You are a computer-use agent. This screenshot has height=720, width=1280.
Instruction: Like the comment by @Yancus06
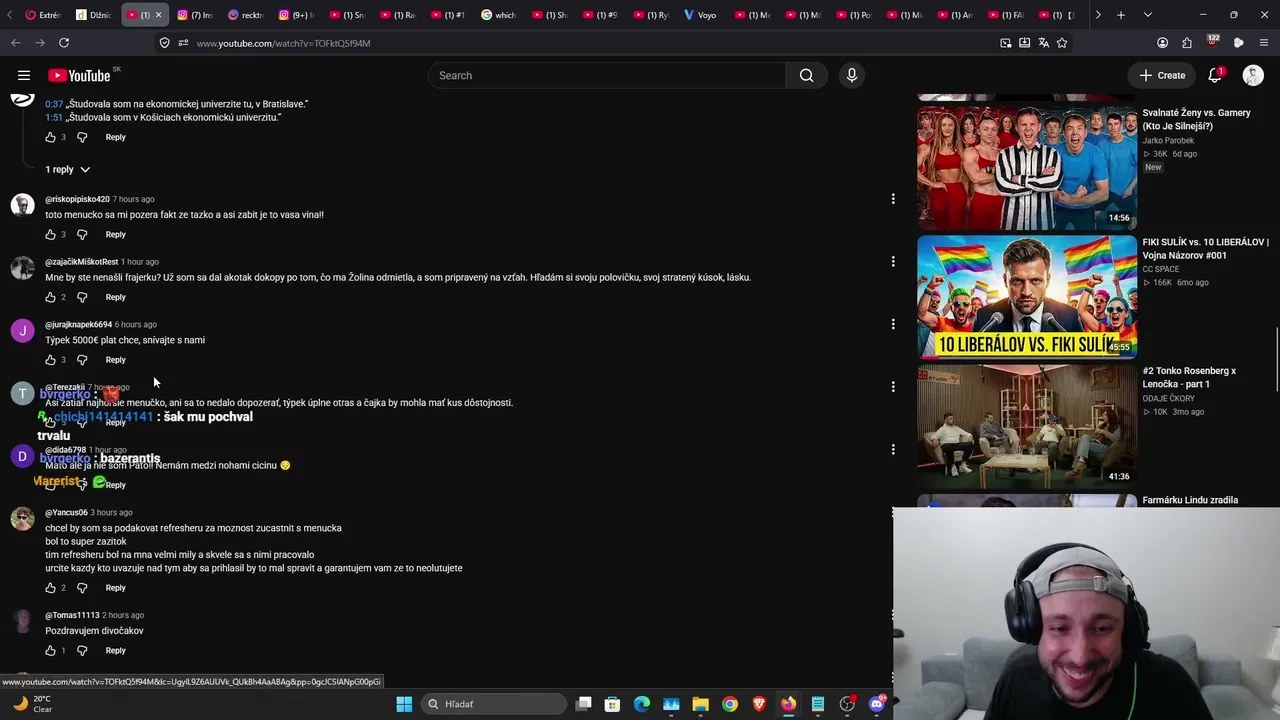pyautogui.click(x=50, y=588)
